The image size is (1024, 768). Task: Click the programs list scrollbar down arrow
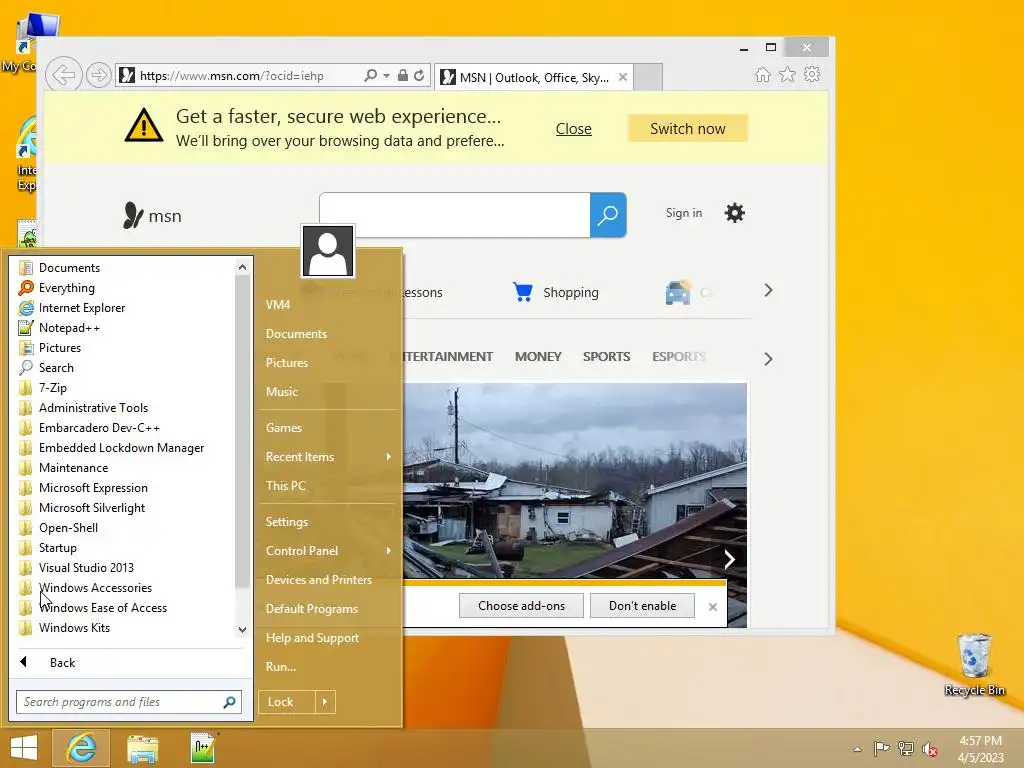(242, 630)
